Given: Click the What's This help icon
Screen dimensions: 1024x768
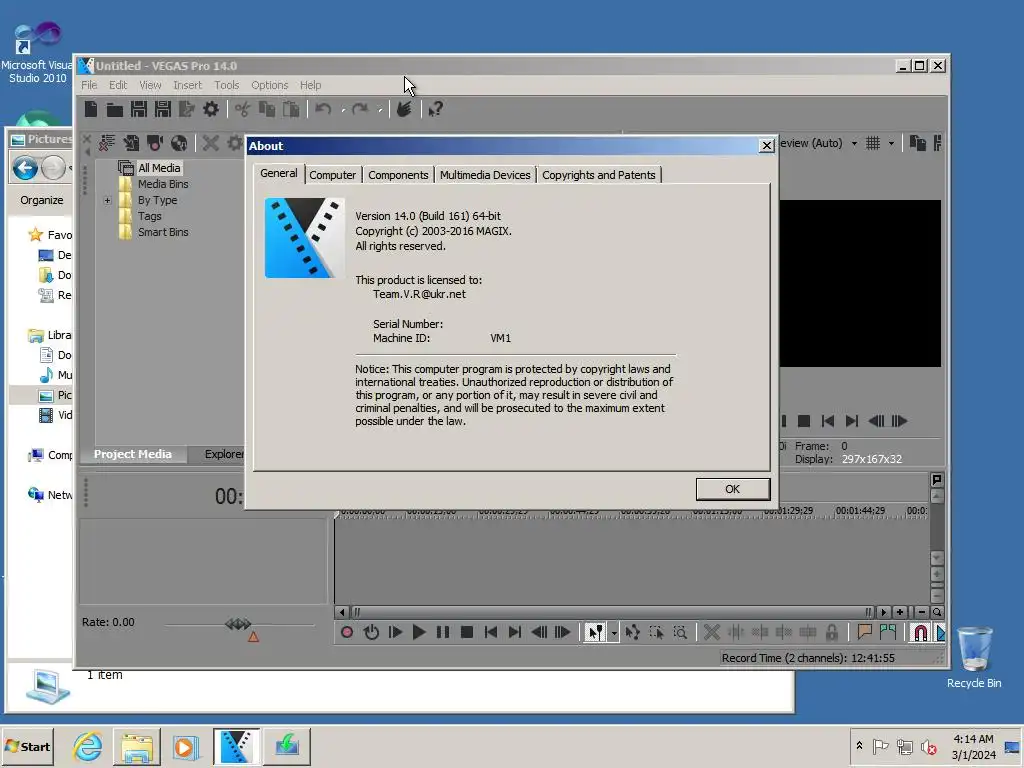Looking at the screenshot, I should pos(436,109).
